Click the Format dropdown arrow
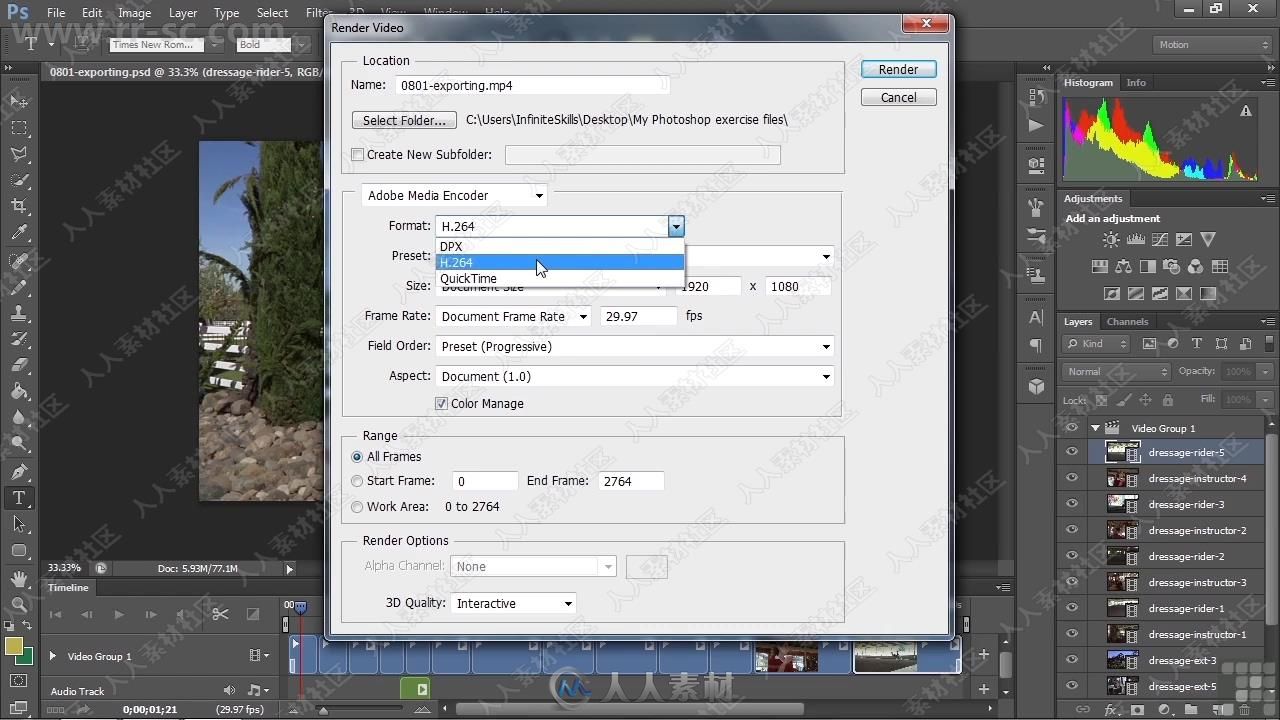This screenshot has height=720, width=1280. point(676,226)
